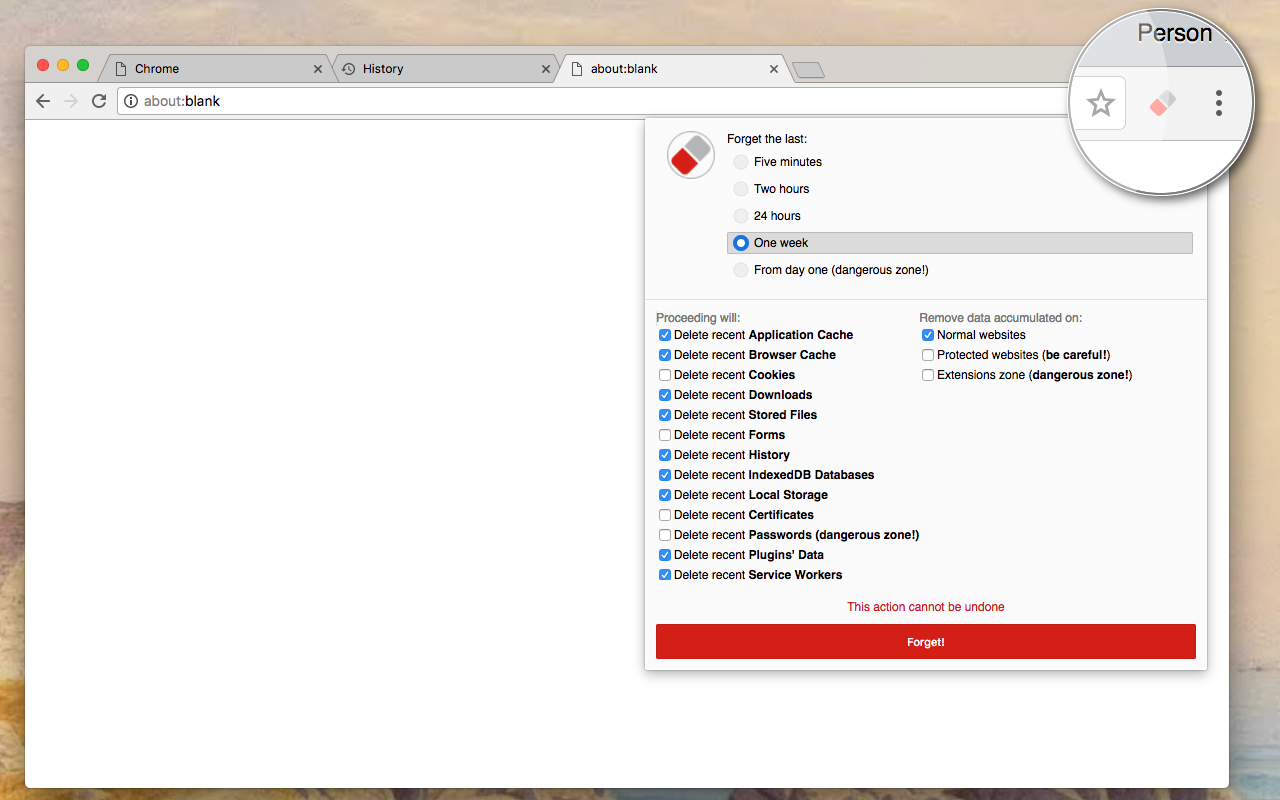
Task: Click inside the address bar
Action: point(400,101)
